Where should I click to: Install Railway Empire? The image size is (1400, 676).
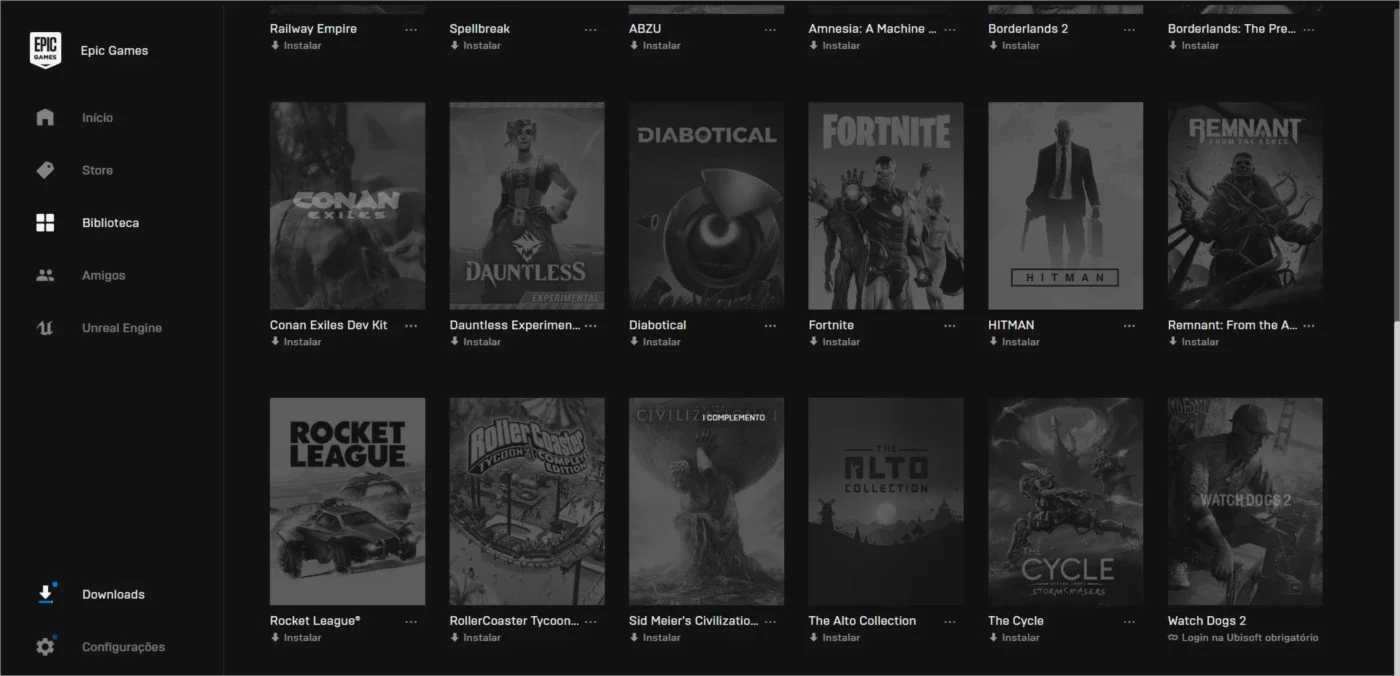296,46
